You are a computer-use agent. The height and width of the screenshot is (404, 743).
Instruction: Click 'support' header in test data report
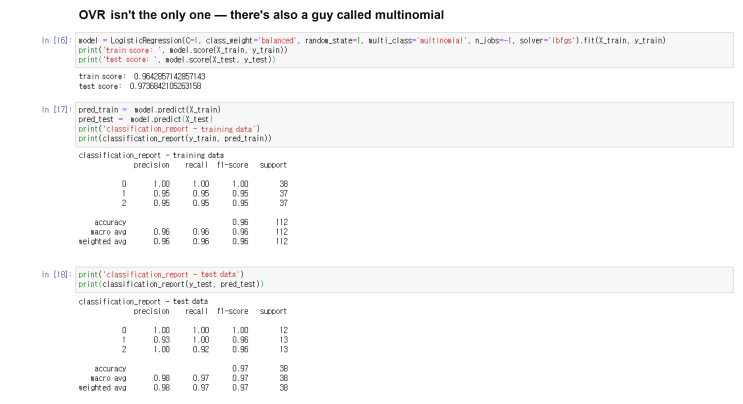(273, 311)
